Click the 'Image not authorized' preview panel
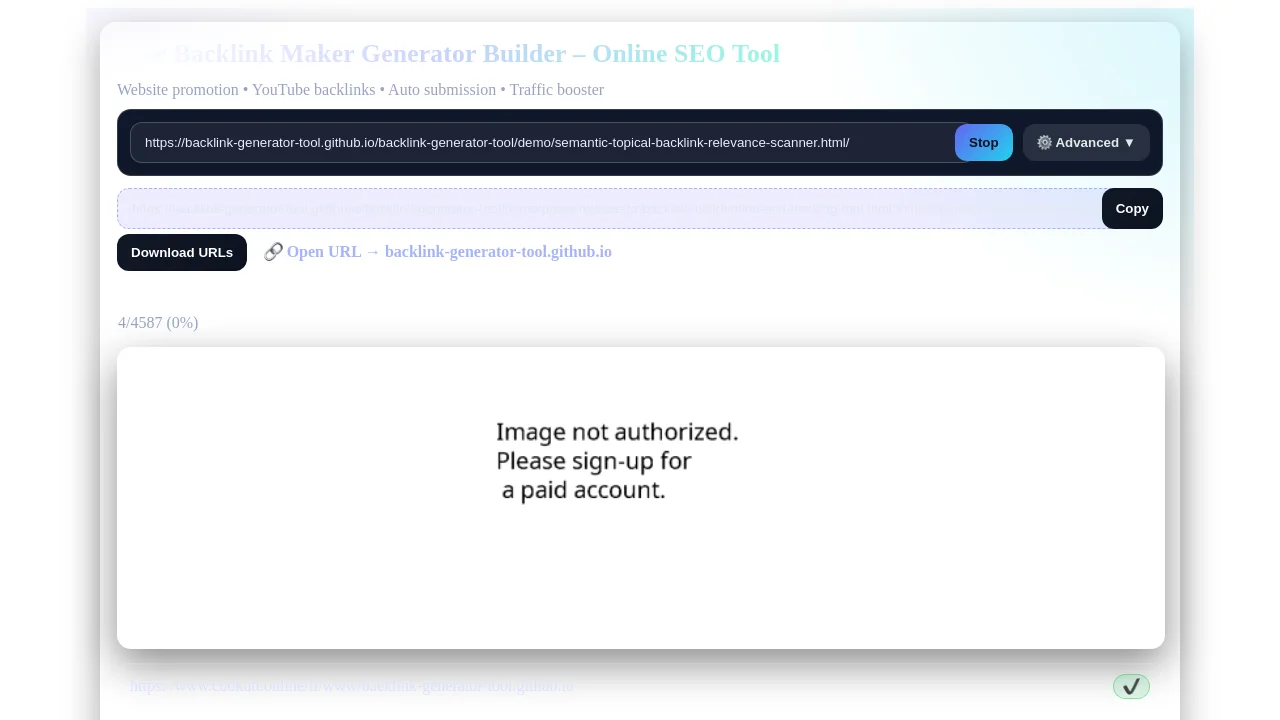 click(x=641, y=498)
